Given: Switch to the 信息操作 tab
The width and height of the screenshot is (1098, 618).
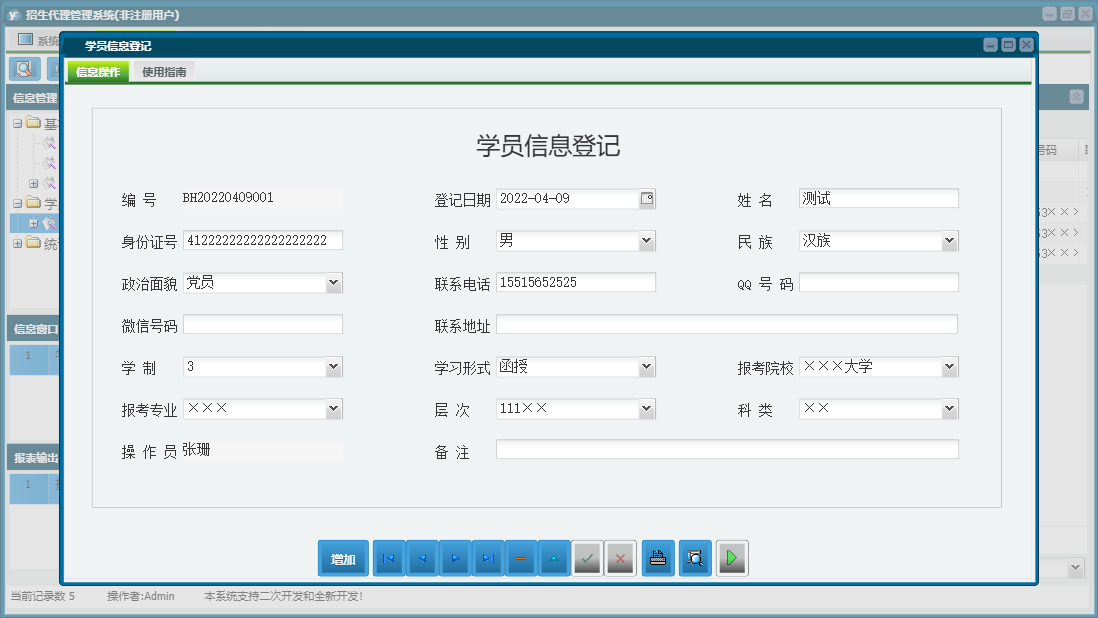Looking at the screenshot, I should pyautogui.click(x=98, y=71).
